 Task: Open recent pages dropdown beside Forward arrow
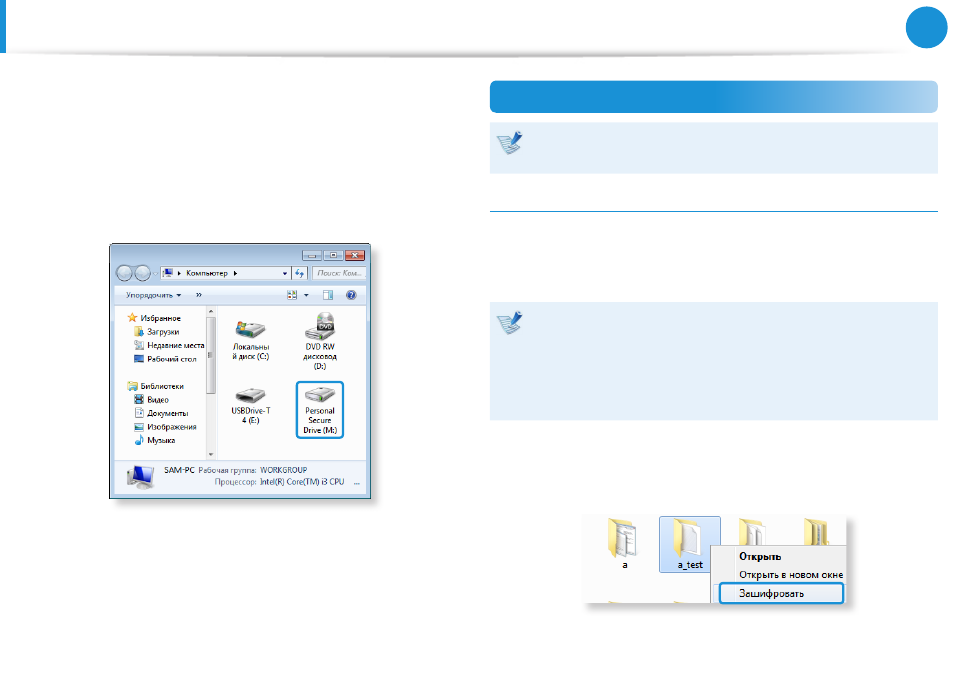coord(155,274)
